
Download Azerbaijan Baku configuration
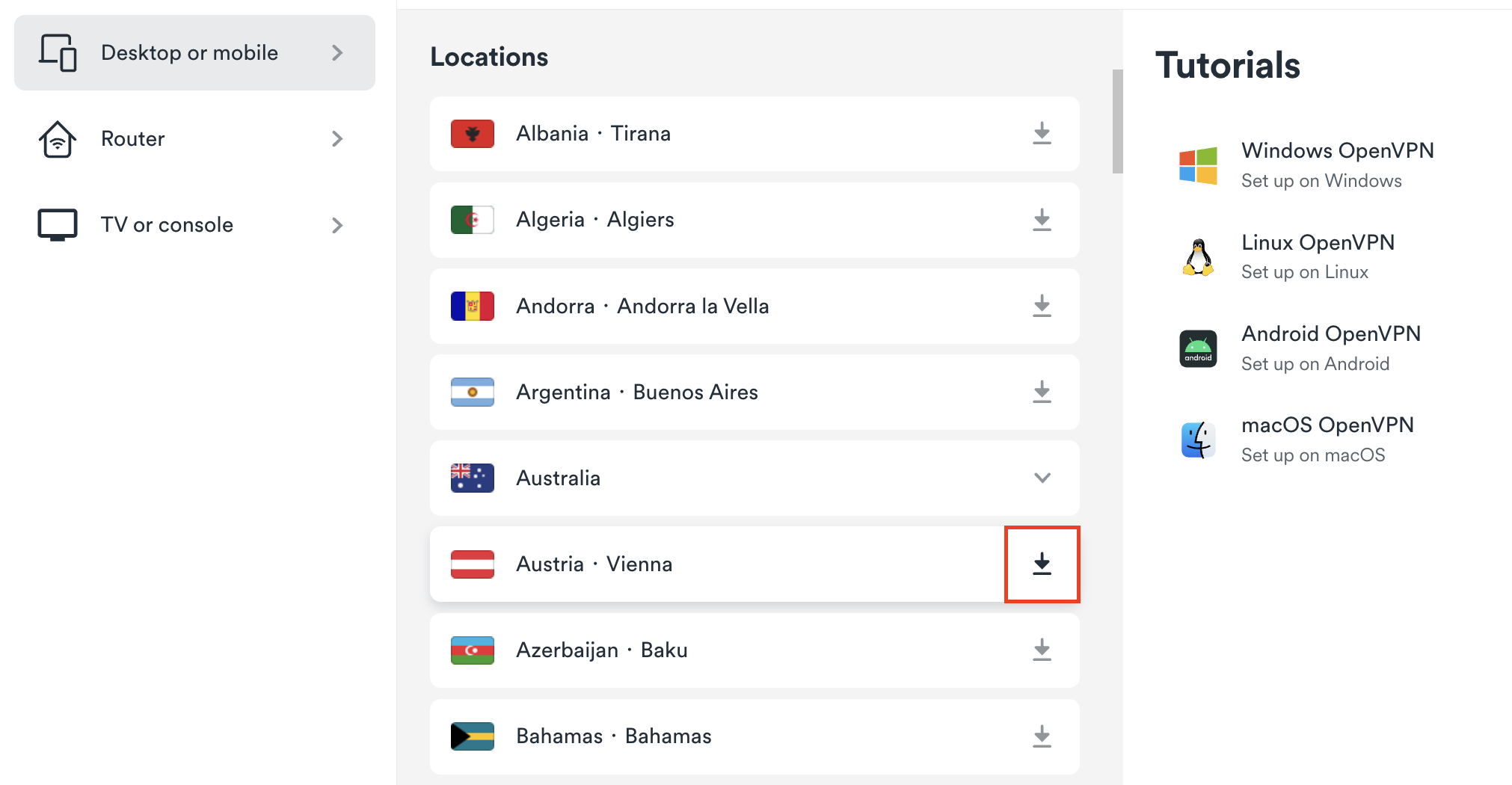(1042, 650)
